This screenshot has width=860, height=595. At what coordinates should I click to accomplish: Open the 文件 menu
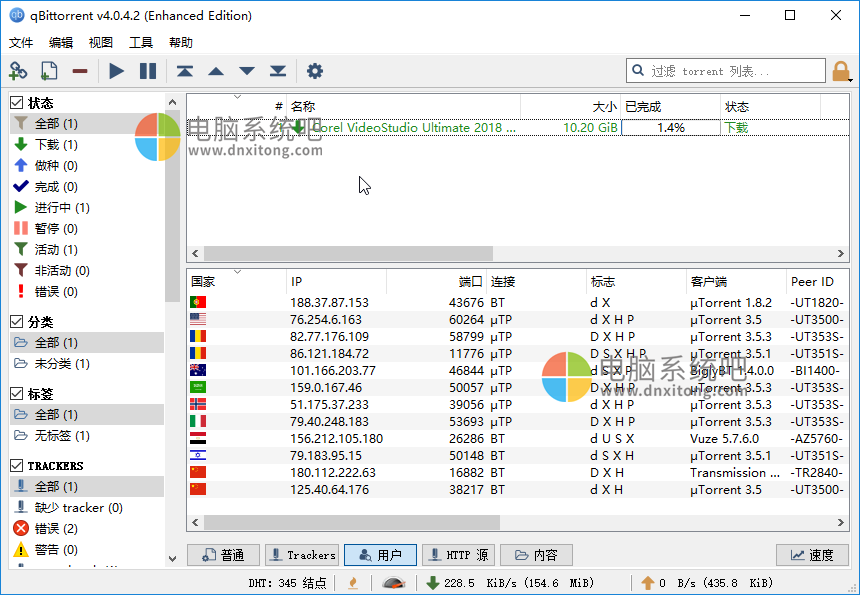pos(21,43)
